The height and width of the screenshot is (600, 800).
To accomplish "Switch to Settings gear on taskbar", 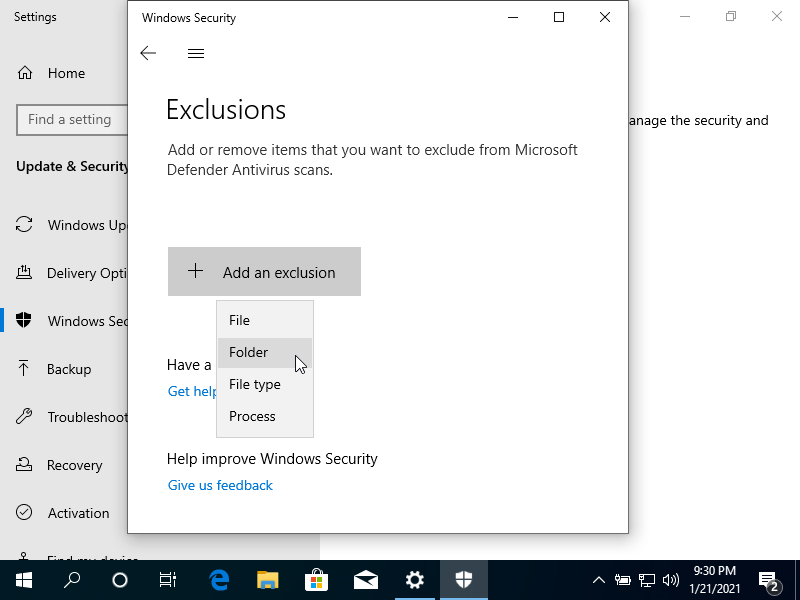I will click(415, 580).
